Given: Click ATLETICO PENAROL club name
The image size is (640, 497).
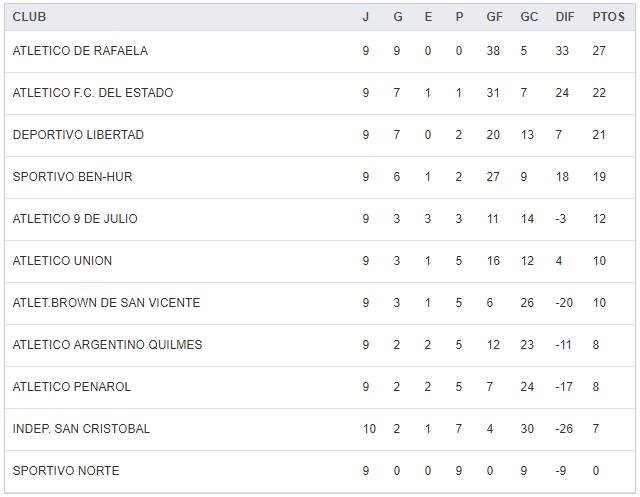Looking at the screenshot, I should click(x=72, y=387).
